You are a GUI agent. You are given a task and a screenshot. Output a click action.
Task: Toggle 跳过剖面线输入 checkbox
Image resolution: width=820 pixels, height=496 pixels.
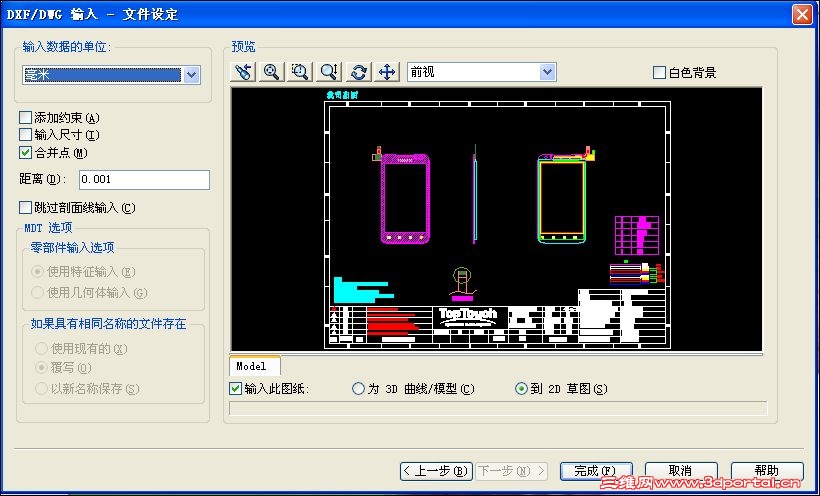point(25,207)
